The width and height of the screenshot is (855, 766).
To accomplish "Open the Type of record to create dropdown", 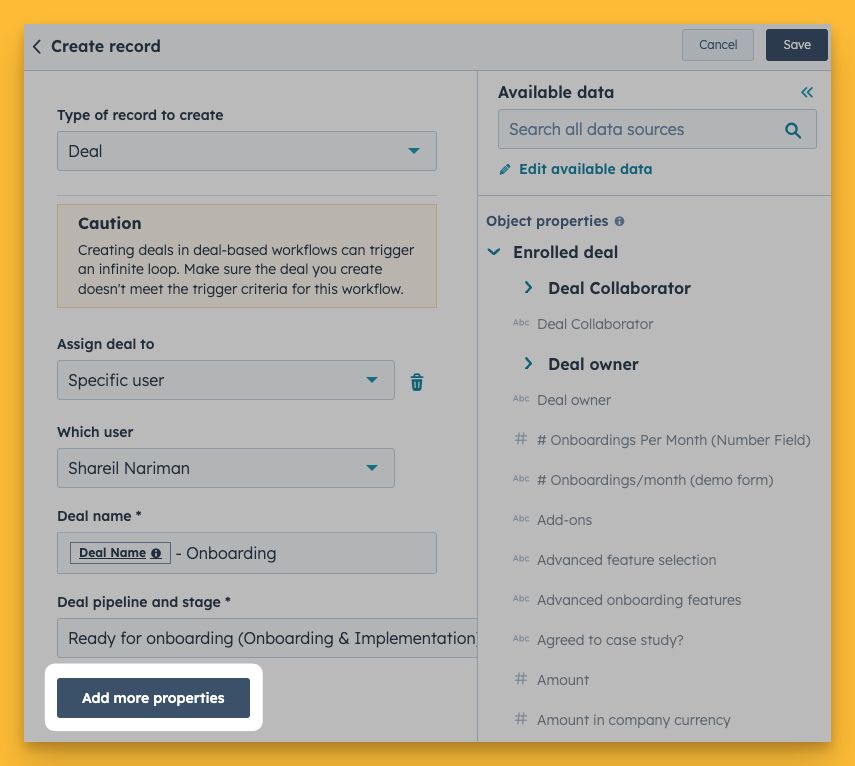I will (247, 151).
